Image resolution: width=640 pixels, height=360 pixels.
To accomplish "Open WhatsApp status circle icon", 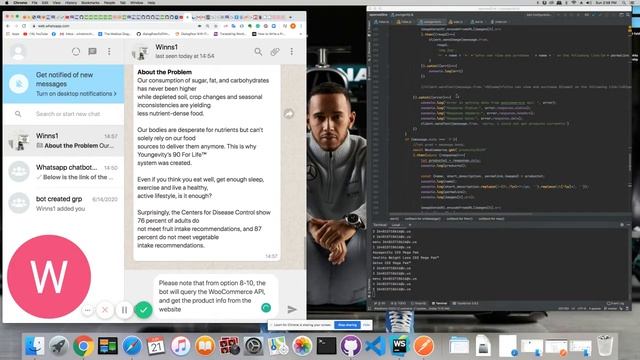I will coord(76,52).
